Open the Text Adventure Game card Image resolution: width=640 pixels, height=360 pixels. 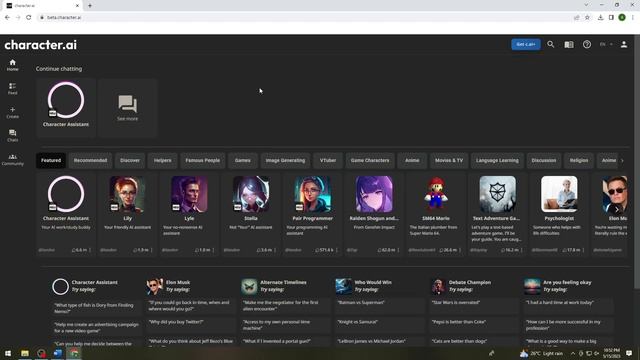click(497, 214)
